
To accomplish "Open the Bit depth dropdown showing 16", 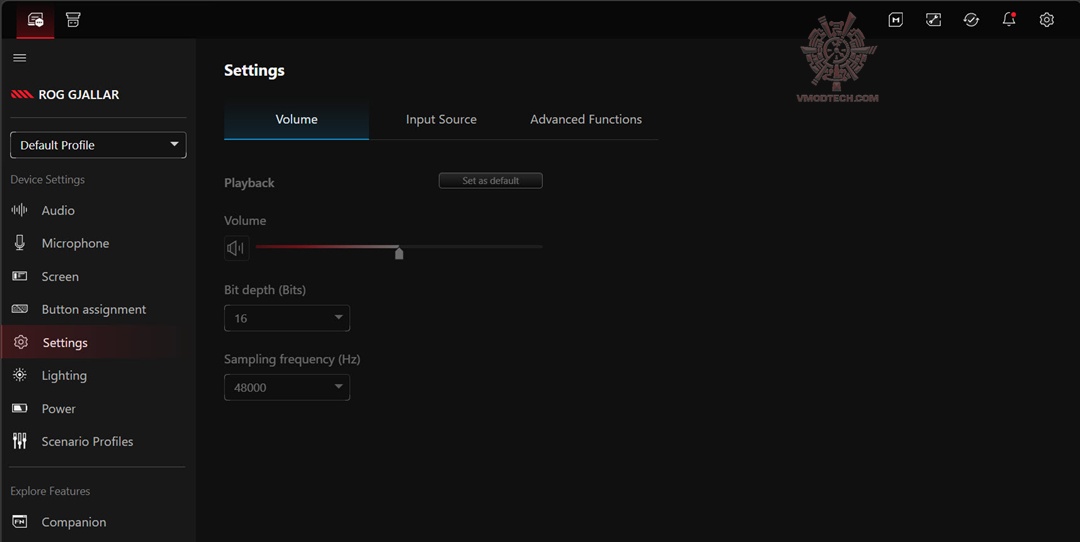I will 287,318.
